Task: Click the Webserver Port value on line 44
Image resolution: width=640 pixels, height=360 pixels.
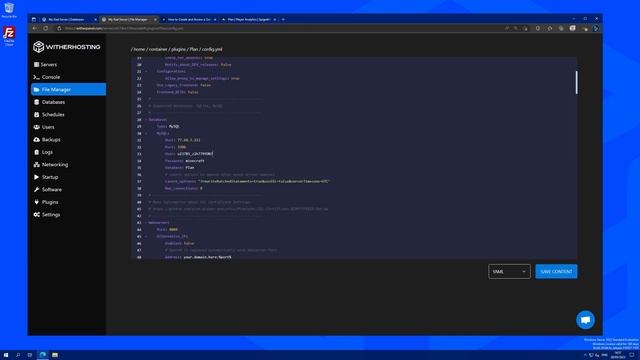Action: [x=173, y=229]
